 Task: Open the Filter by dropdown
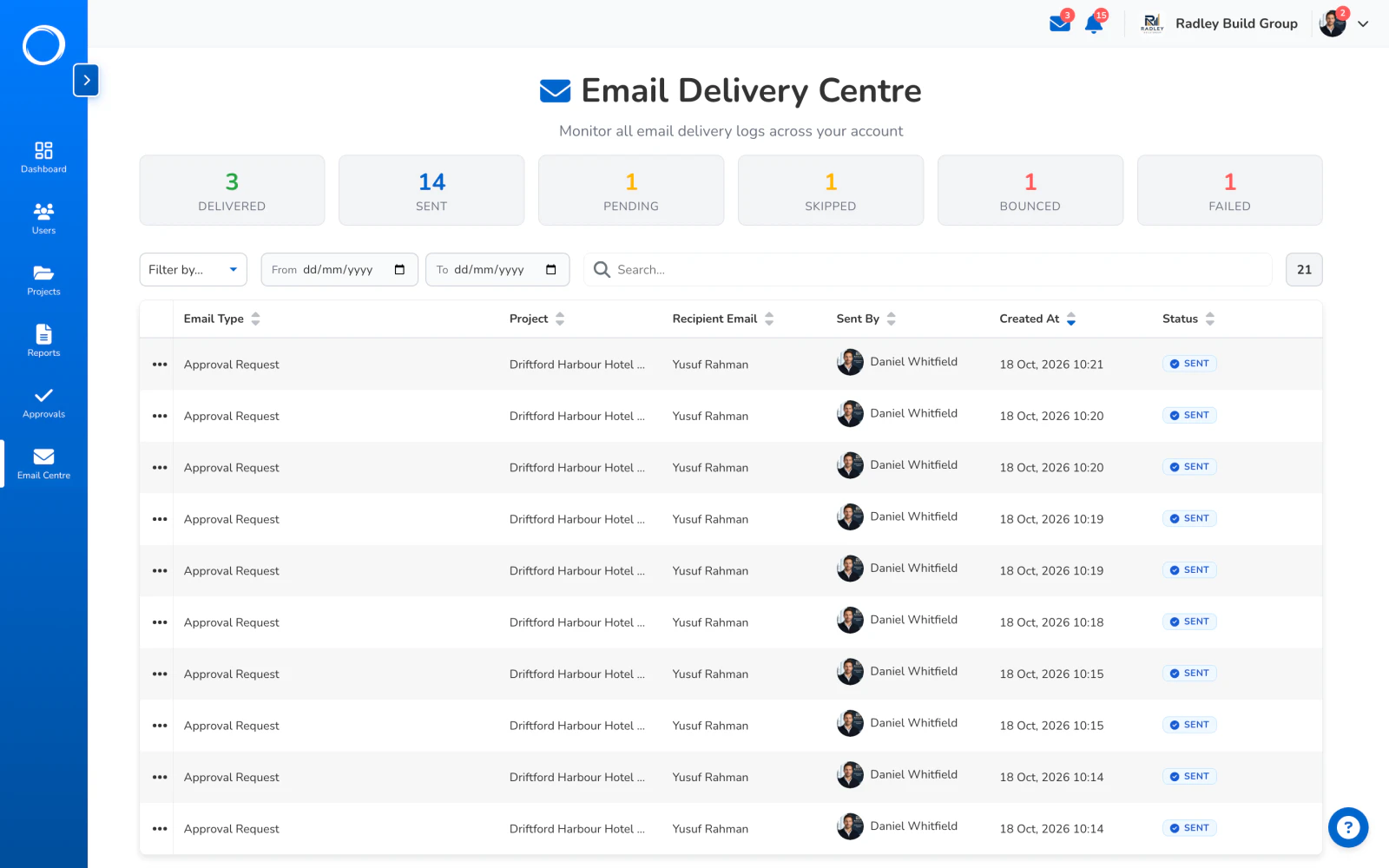193,270
